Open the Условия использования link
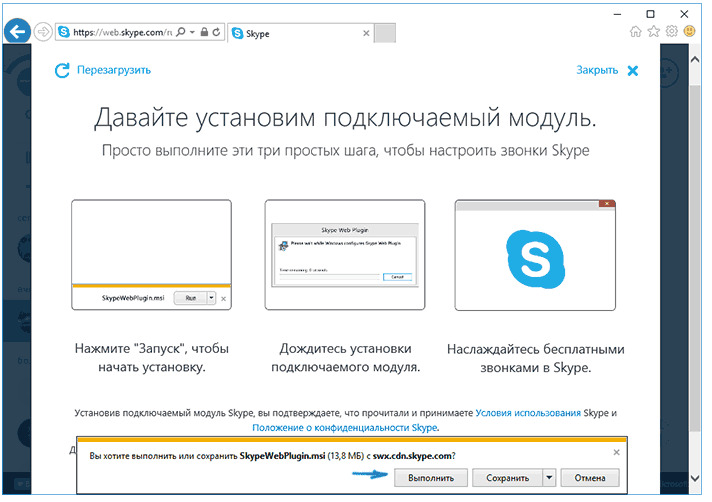This screenshot has width=712, height=502. (528, 413)
